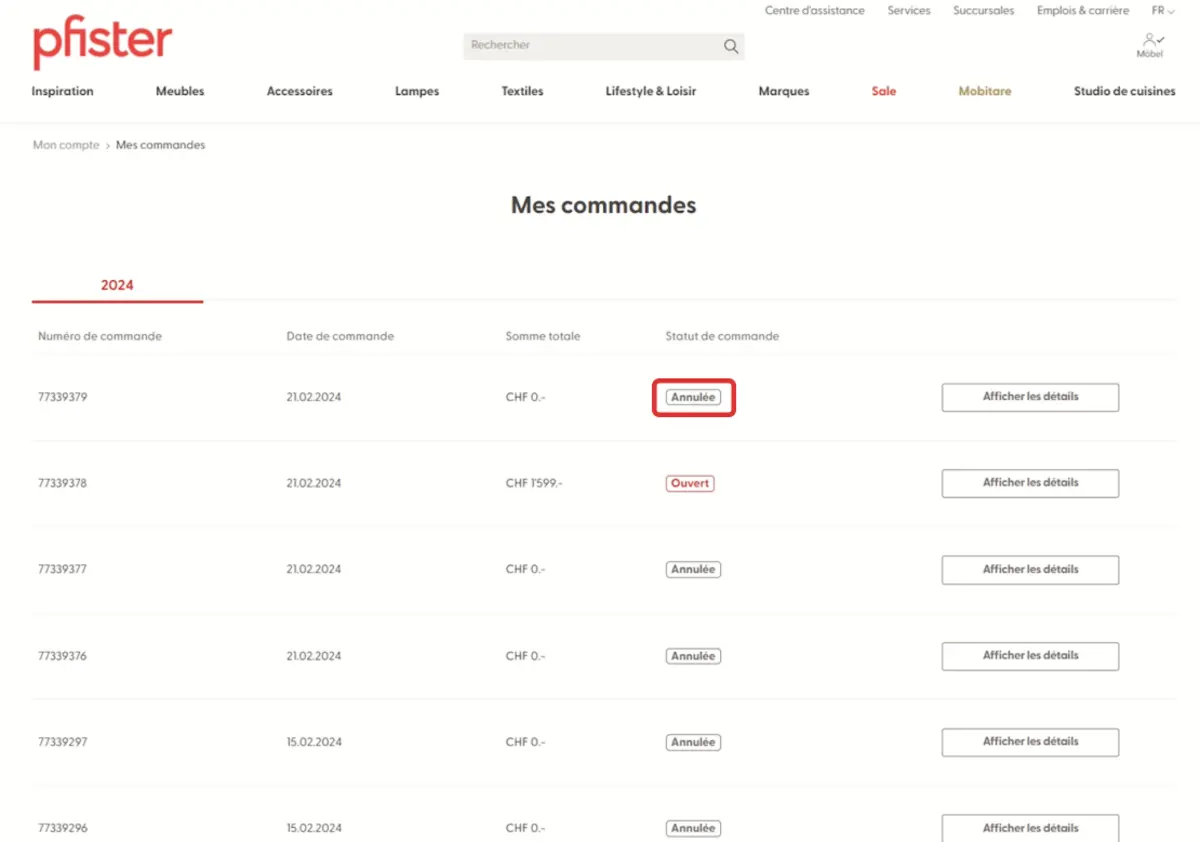
Task: Click Mon compte breadcrumb link
Action: 66,145
